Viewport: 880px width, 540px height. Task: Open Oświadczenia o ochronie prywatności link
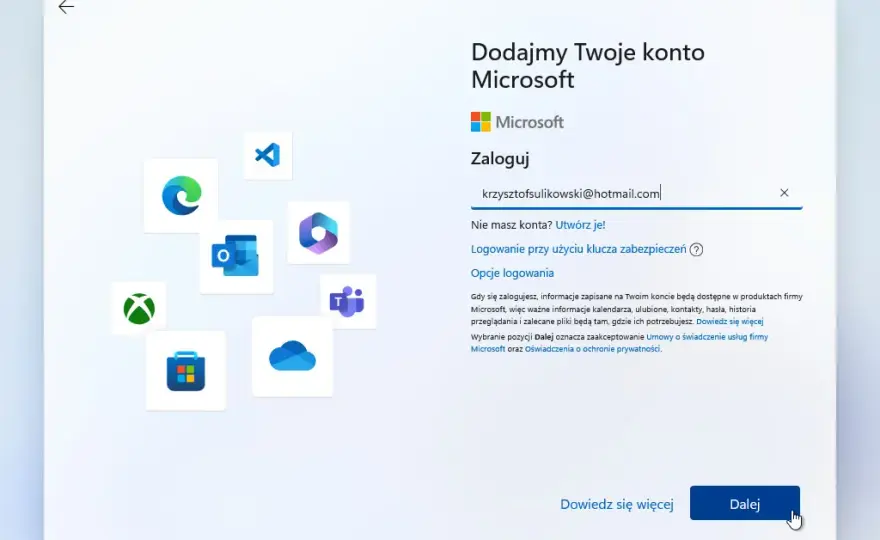(592, 349)
